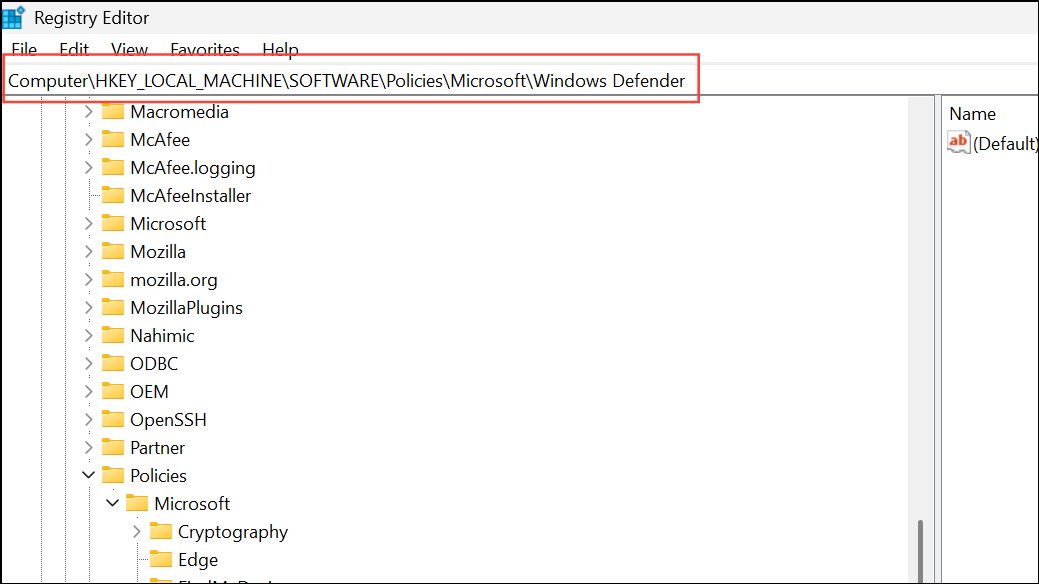This screenshot has width=1039, height=584.
Task: Click the OpenSSH folder icon
Action: (x=113, y=419)
